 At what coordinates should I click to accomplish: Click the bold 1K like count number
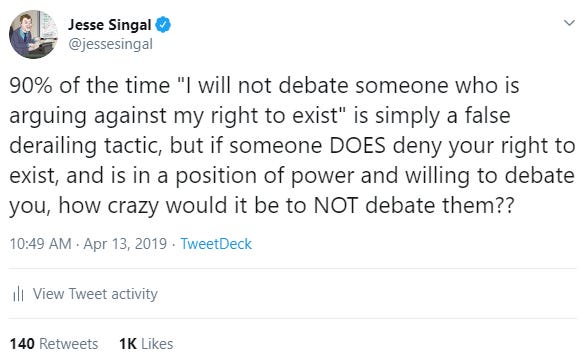coord(128,344)
